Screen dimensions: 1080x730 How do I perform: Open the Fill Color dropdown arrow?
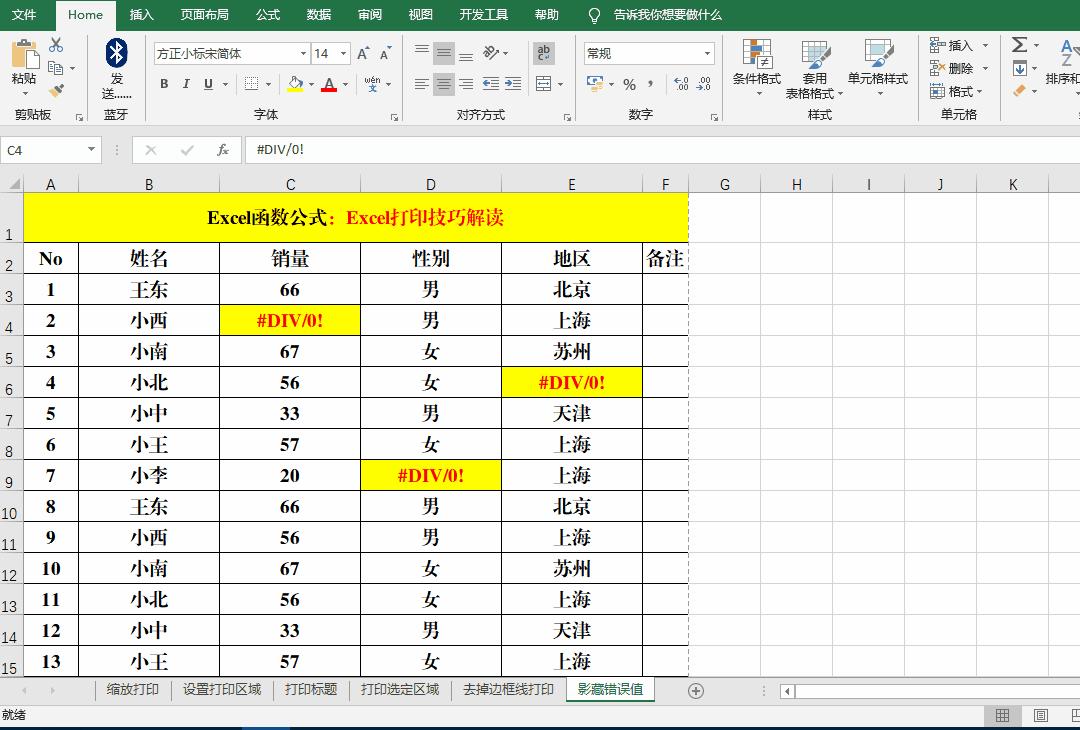(x=309, y=84)
